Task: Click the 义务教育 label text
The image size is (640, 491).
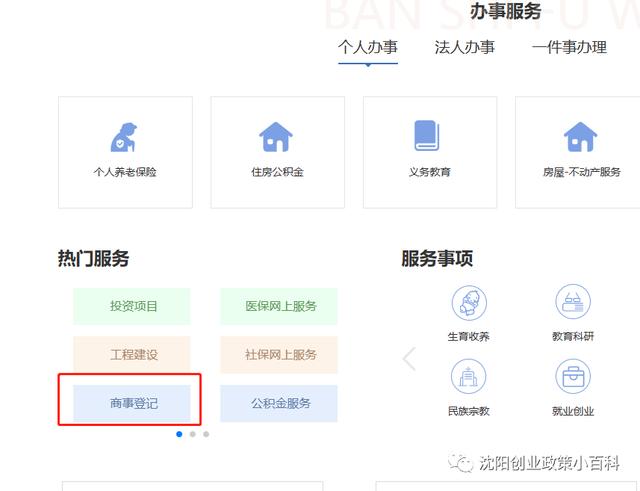Action: click(430, 172)
